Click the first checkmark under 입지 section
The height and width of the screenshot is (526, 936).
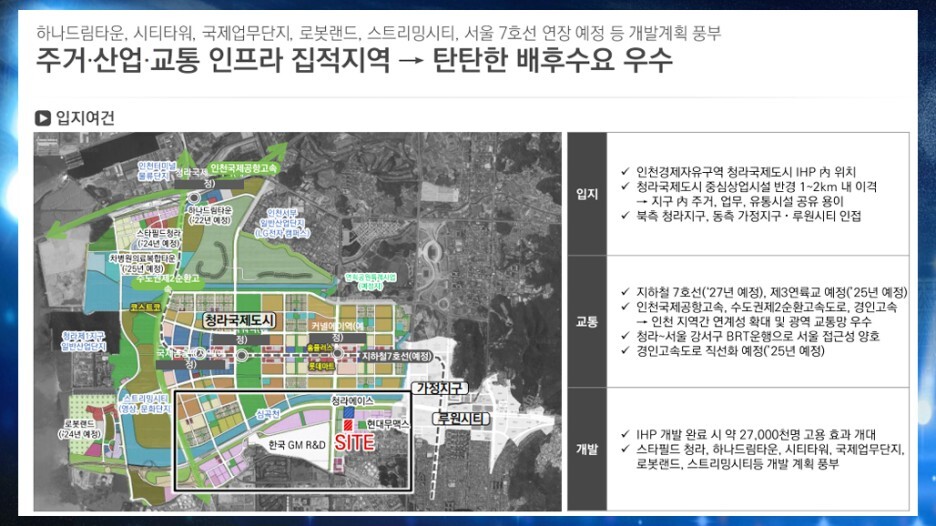tap(625, 172)
